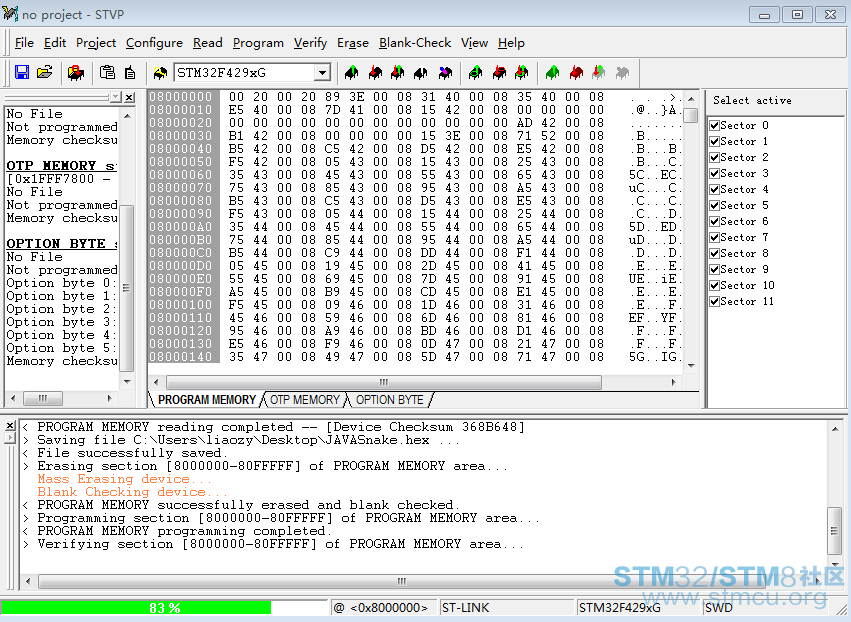Viewport: 851px width, 622px height.
Task: Open the Configure menu
Action: pyautogui.click(x=154, y=43)
